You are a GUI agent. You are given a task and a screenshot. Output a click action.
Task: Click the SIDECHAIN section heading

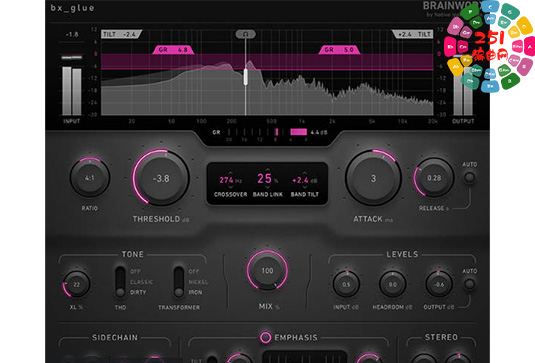[x=115, y=337]
